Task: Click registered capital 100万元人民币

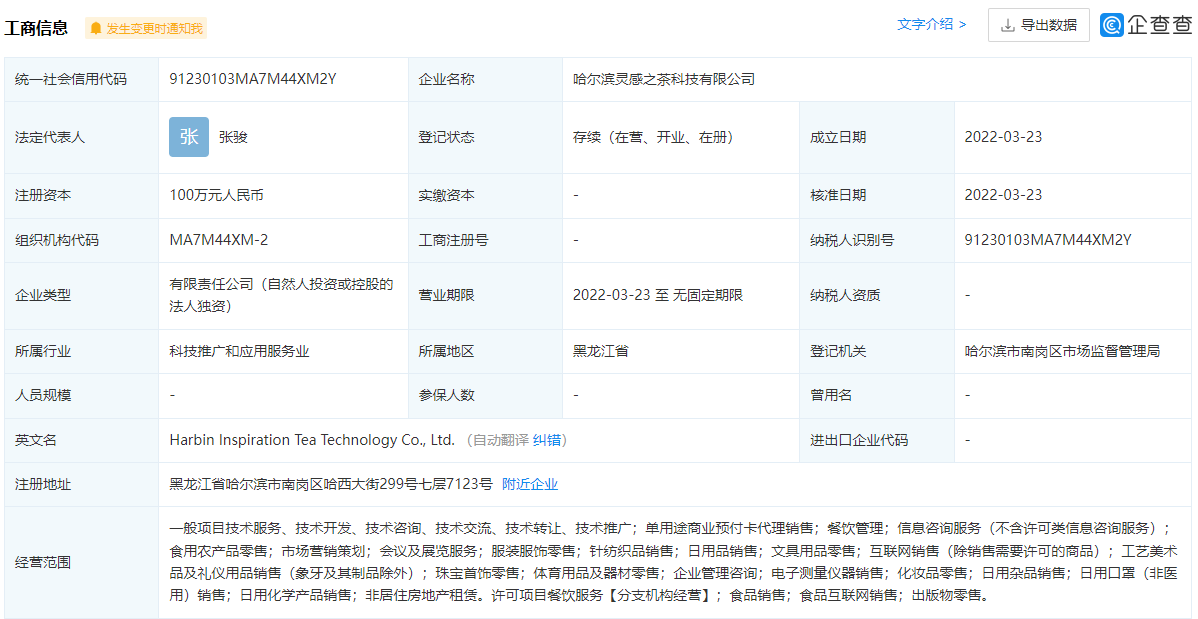Action: click(217, 195)
